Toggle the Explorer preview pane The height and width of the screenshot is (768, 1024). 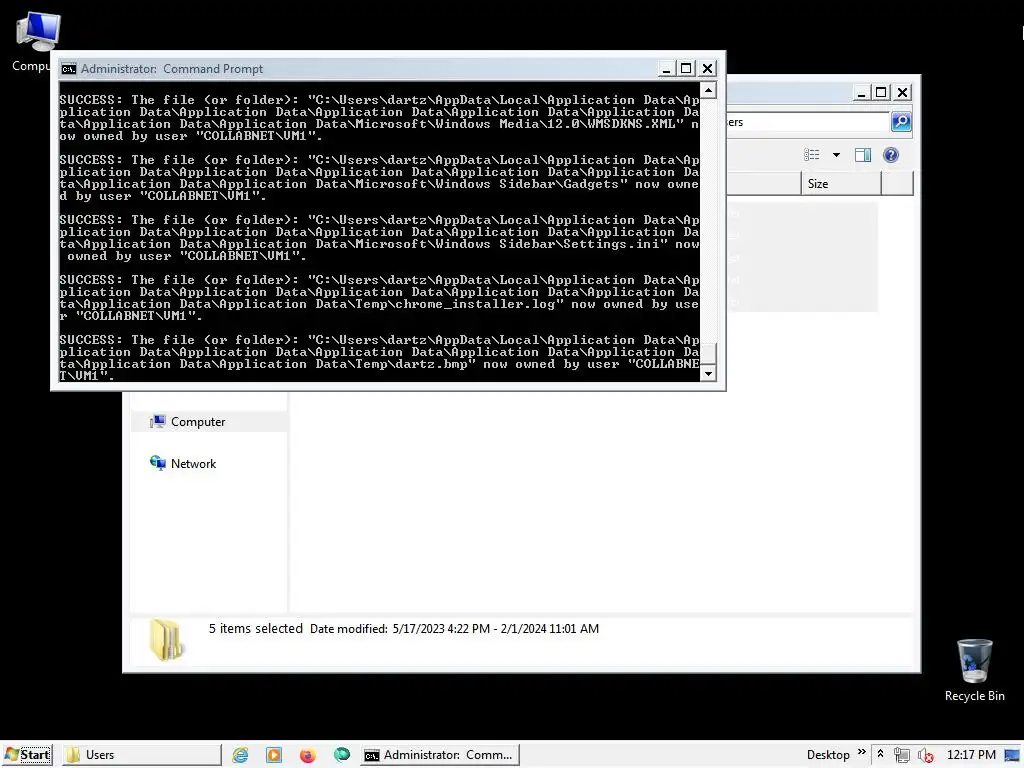click(863, 155)
